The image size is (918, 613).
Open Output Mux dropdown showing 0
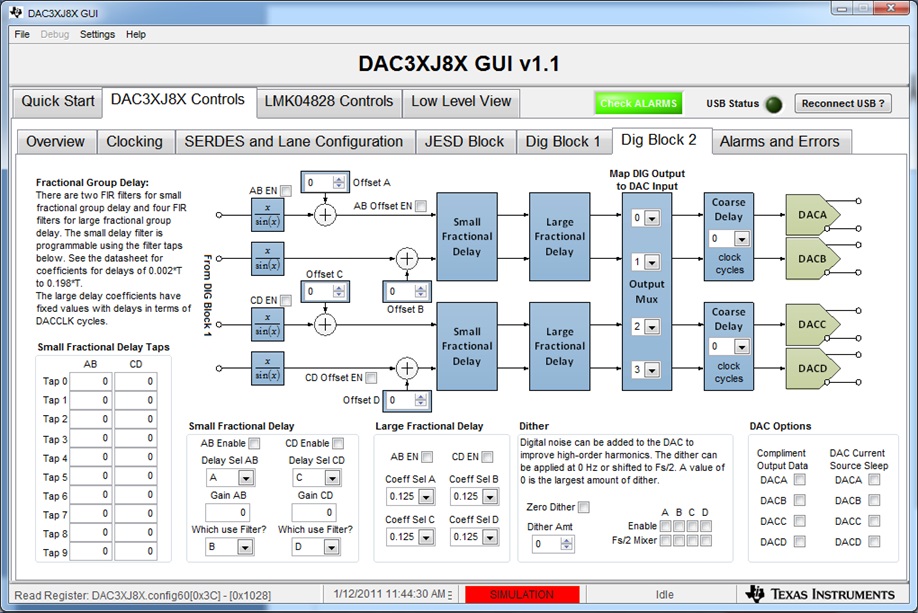point(652,218)
